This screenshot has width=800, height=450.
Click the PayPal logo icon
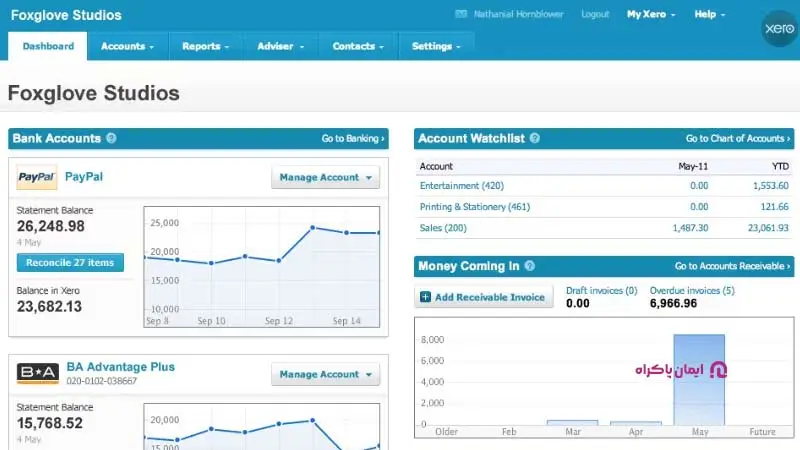[36, 177]
